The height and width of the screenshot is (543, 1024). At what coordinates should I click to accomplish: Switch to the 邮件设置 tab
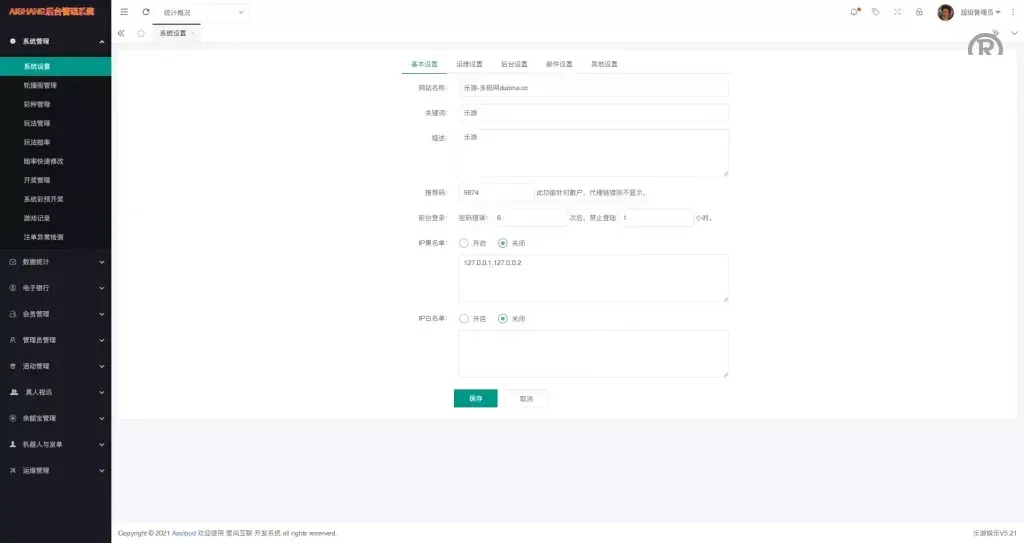(x=559, y=64)
